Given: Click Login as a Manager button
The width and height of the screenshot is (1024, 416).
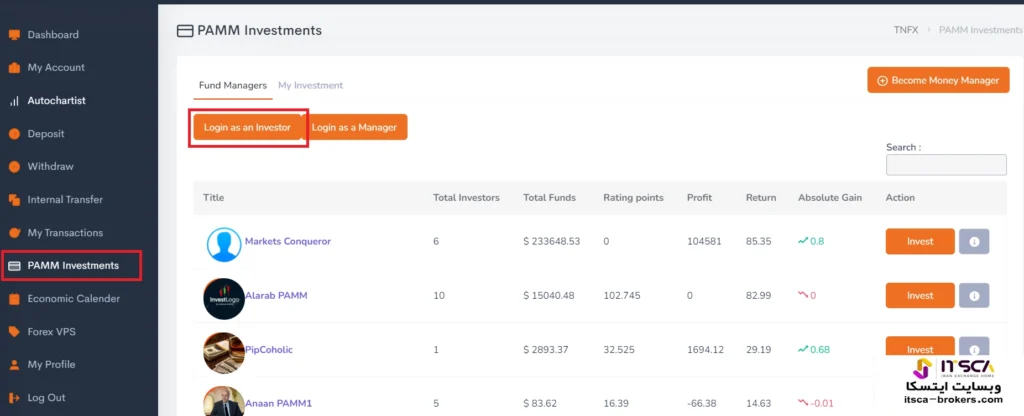Looking at the screenshot, I should click(356, 127).
